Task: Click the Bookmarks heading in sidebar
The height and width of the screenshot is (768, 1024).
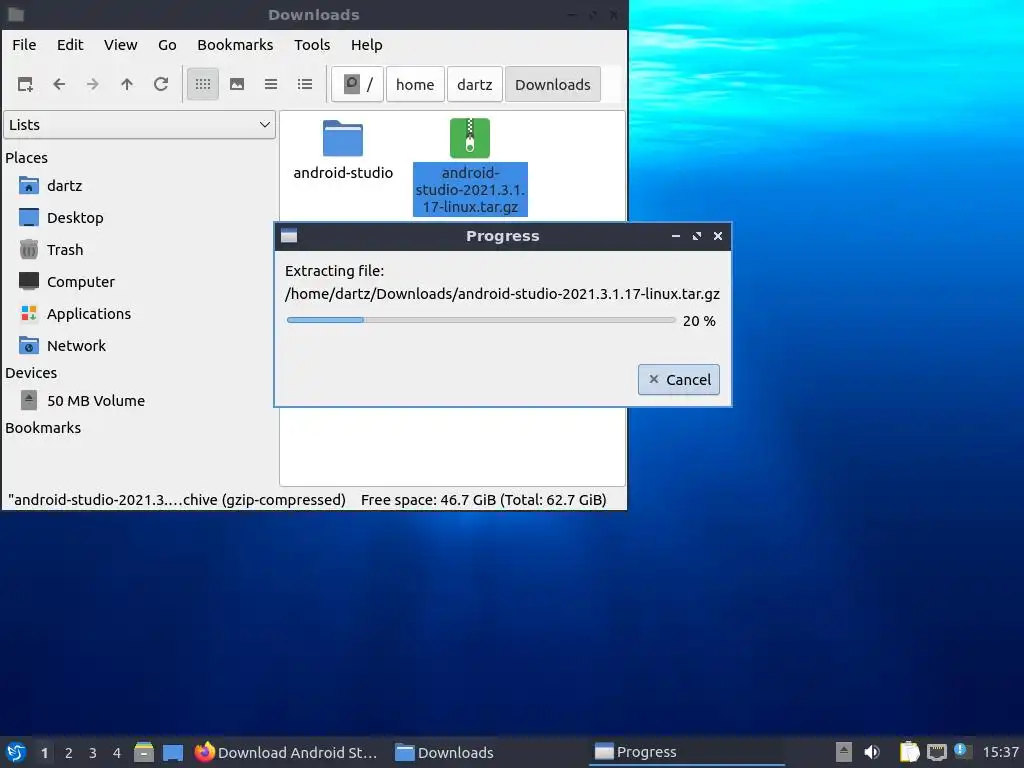Action: pos(43,428)
